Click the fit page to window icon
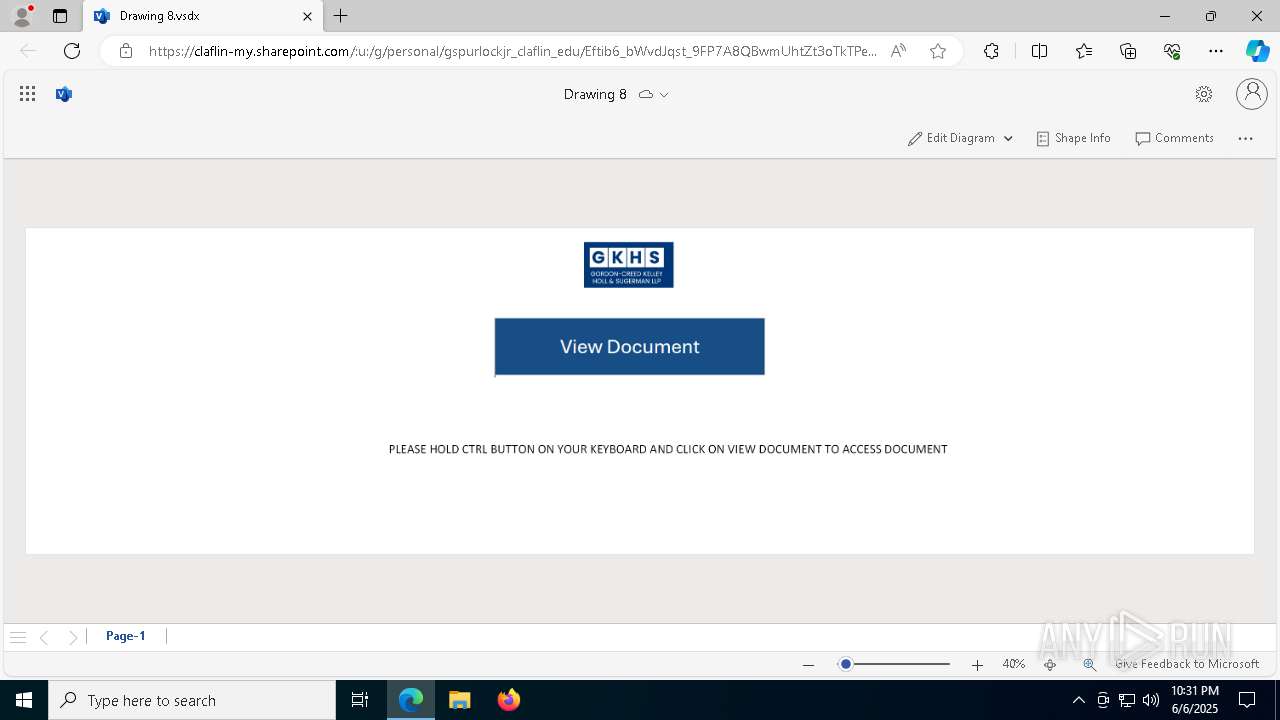This screenshot has height=720, width=1280. pos(1050,665)
